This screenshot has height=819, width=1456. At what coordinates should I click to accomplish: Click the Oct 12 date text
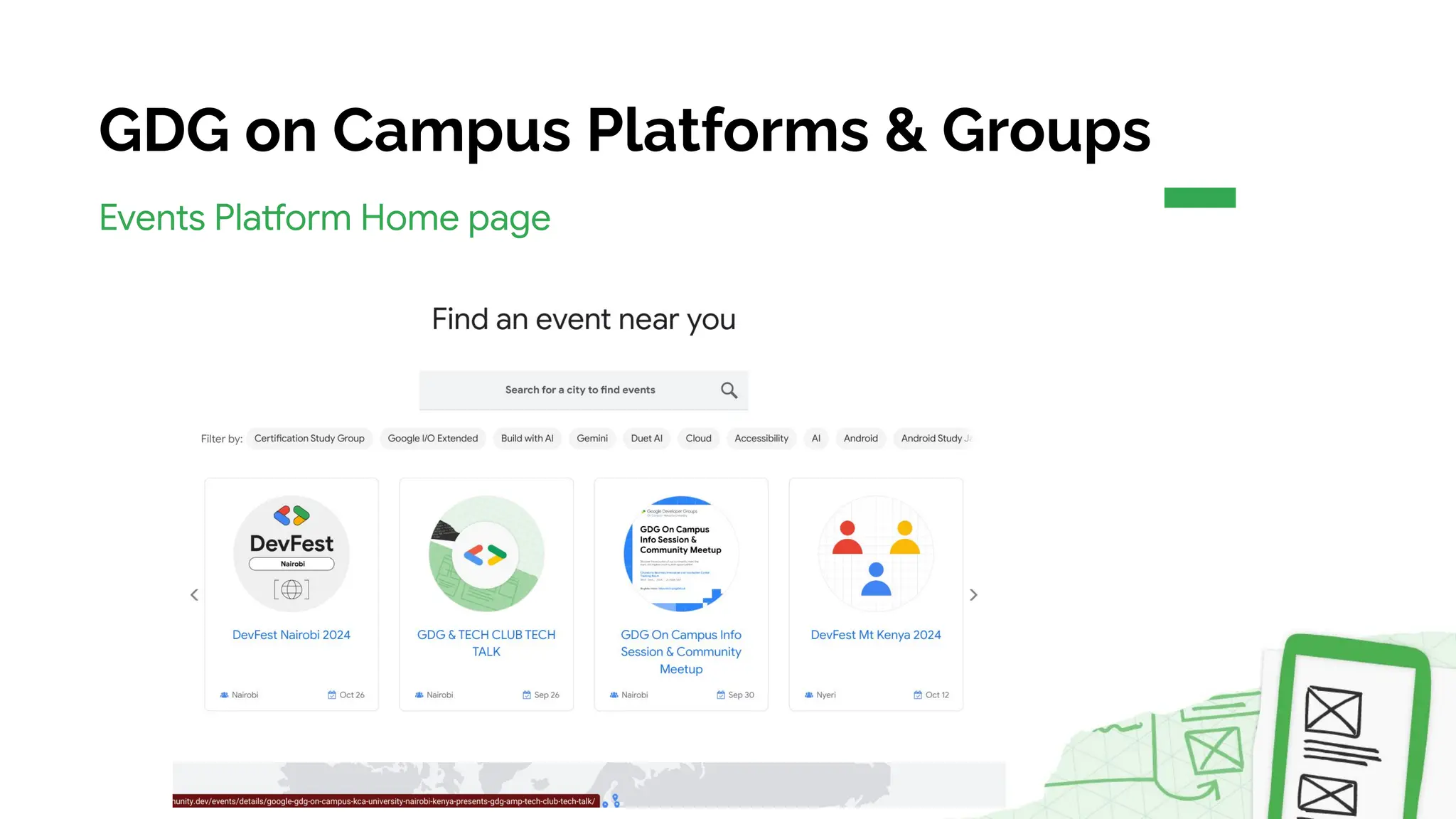click(x=937, y=695)
